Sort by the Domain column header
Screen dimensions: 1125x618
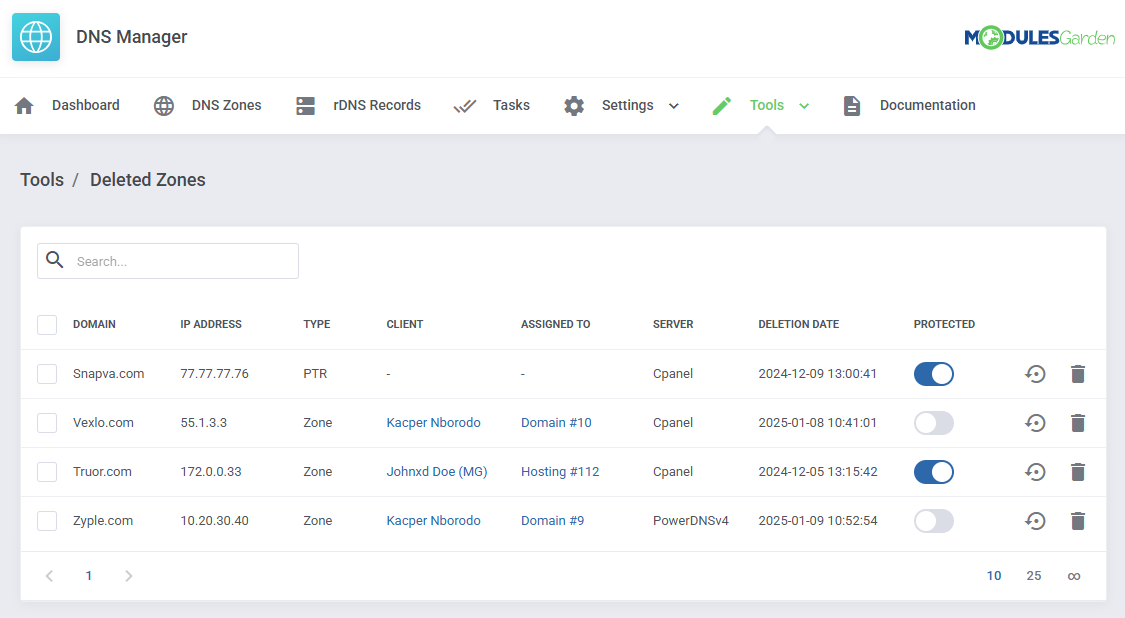(x=94, y=324)
